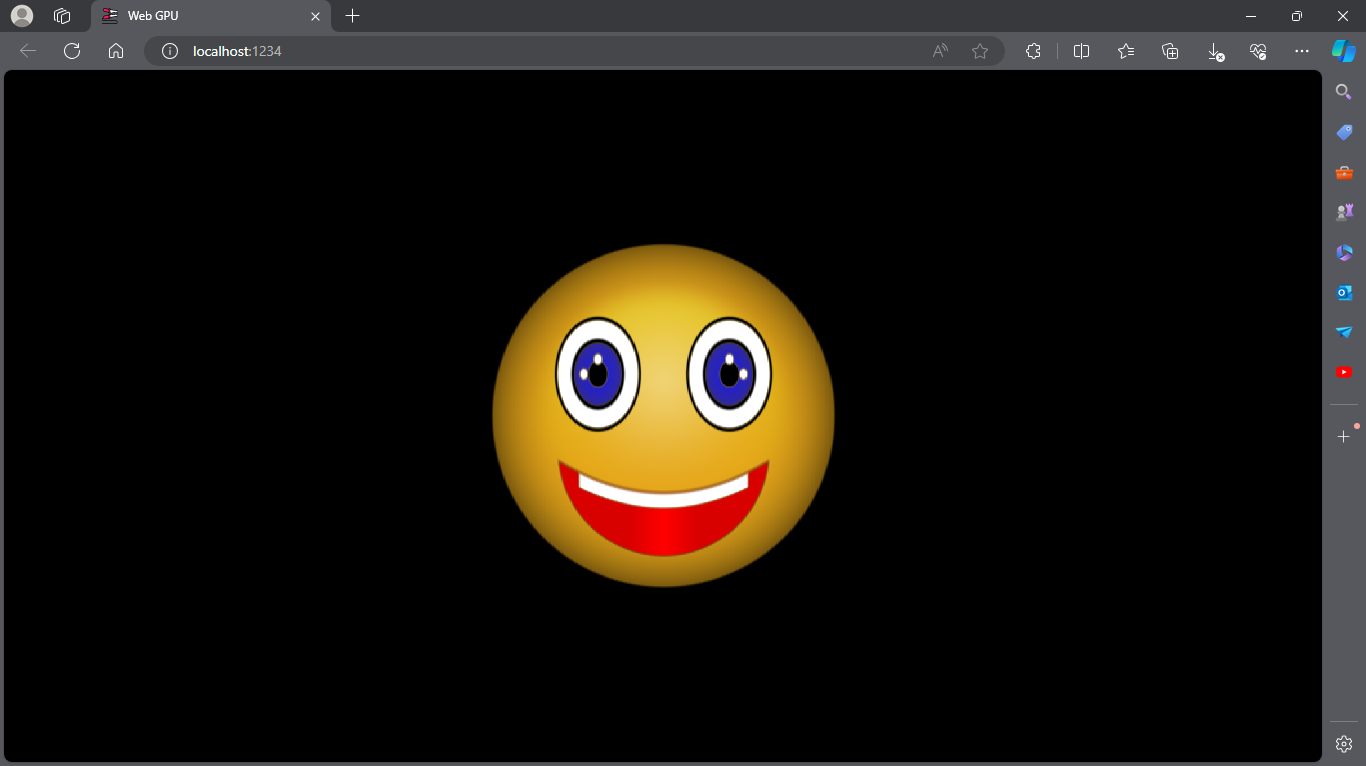
Task: Add this page to favorites
Action: tap(979, 51)
